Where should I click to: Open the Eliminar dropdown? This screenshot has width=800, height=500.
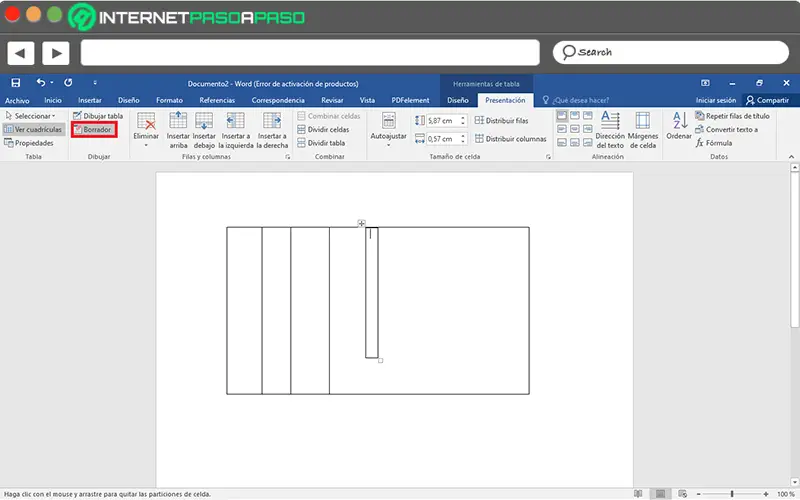[x=146, y=130]
